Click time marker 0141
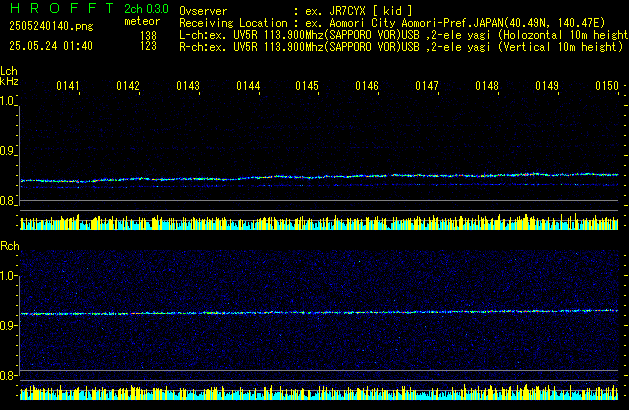Viewport: 629px width, 410px height. point(68,86)
